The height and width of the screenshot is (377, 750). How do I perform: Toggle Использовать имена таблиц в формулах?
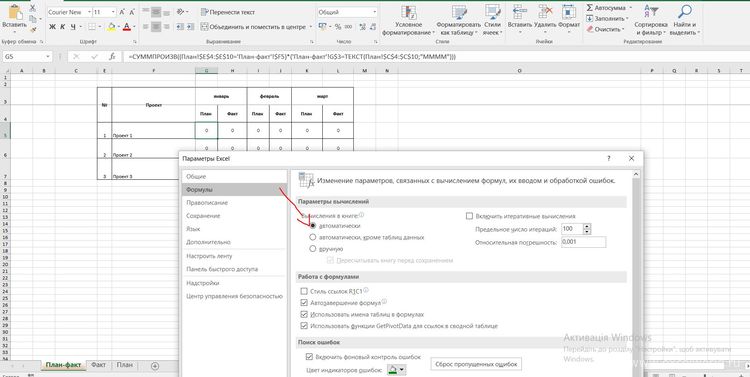[304, 314]
